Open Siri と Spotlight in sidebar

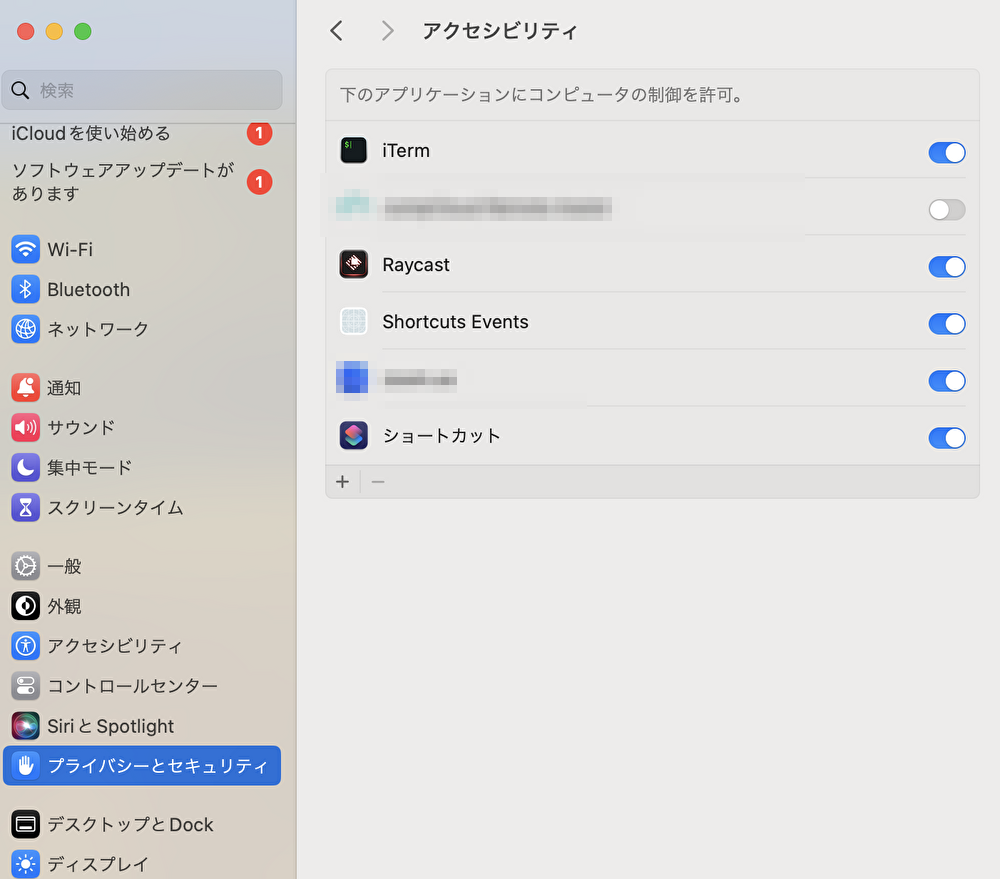tap(142, 726)
